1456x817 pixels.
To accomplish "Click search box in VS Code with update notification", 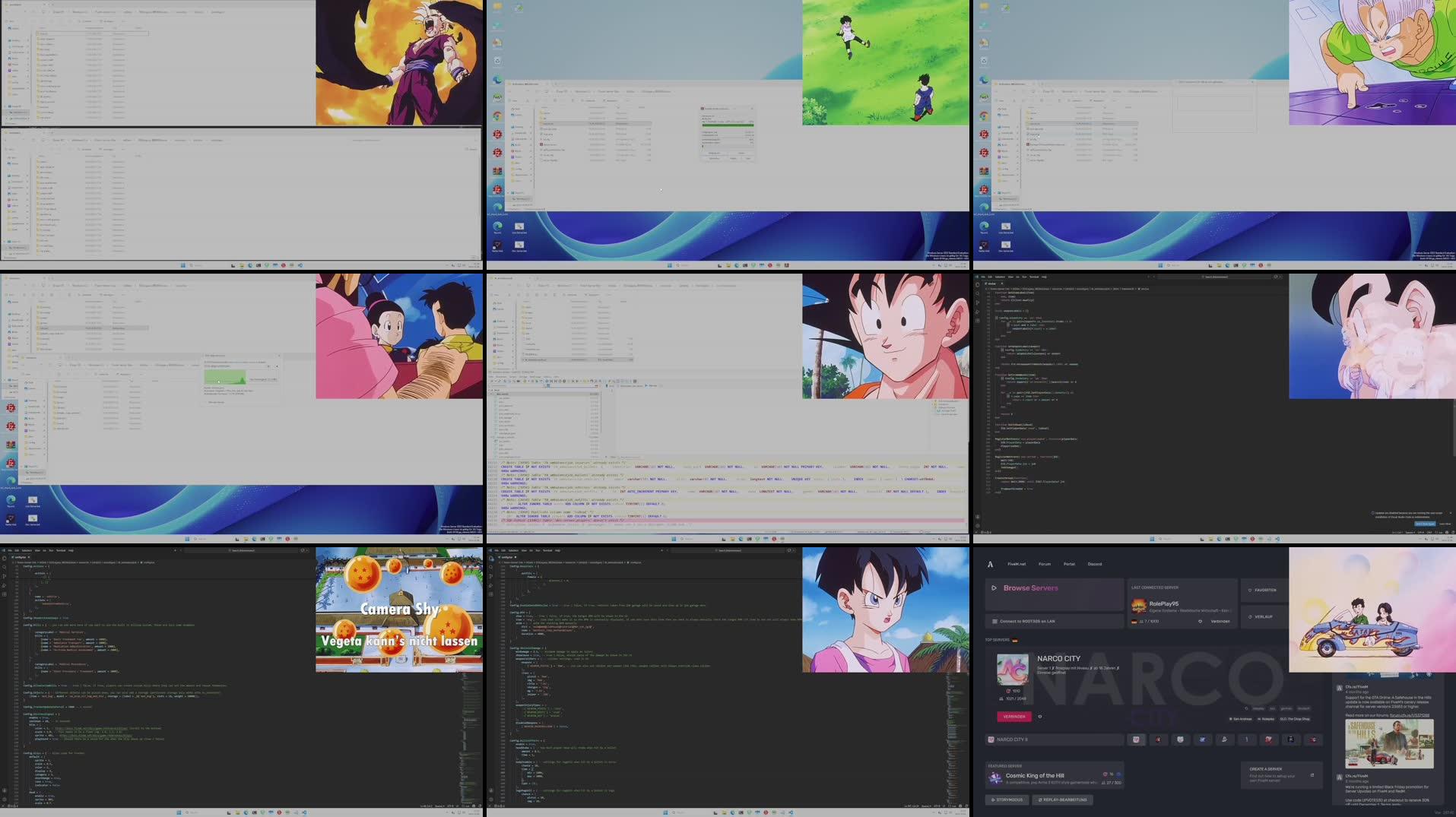I will [1214, 277].
